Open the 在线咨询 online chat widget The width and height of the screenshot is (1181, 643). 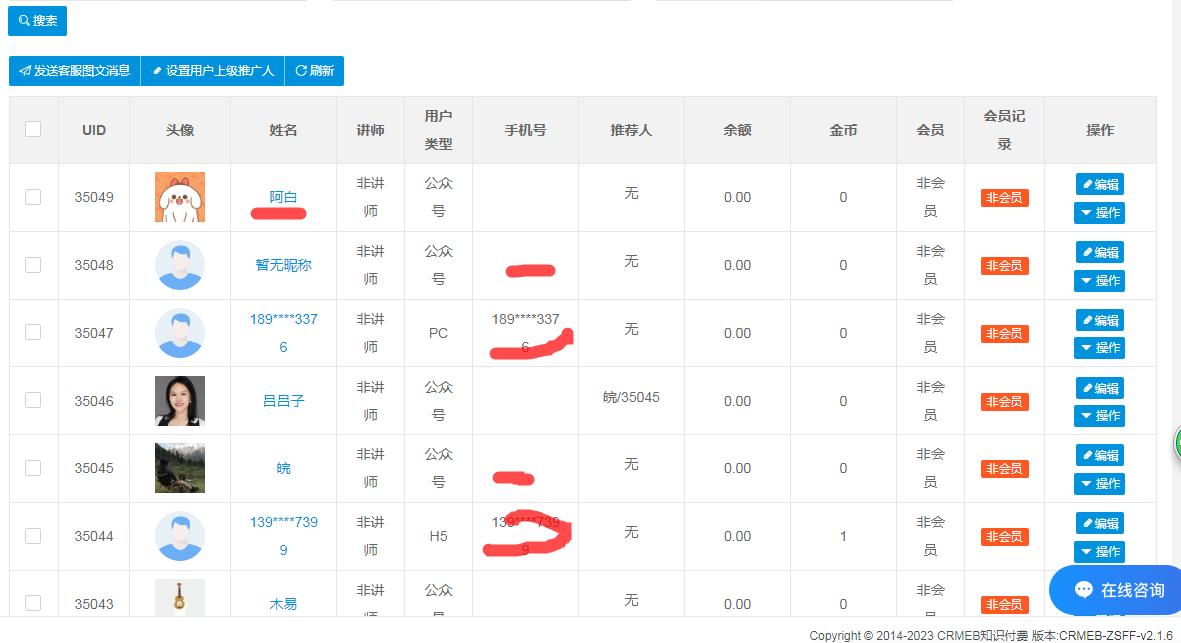1116,590
